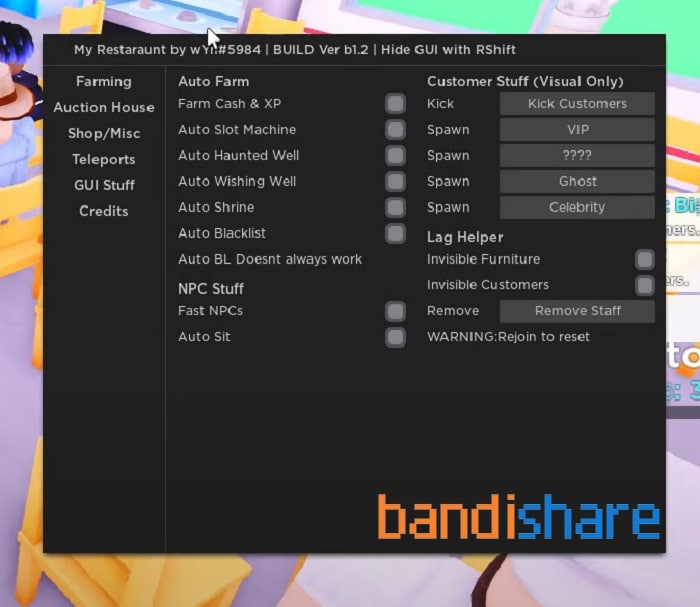Select the Shop/Misc tab

click(104, 134)
